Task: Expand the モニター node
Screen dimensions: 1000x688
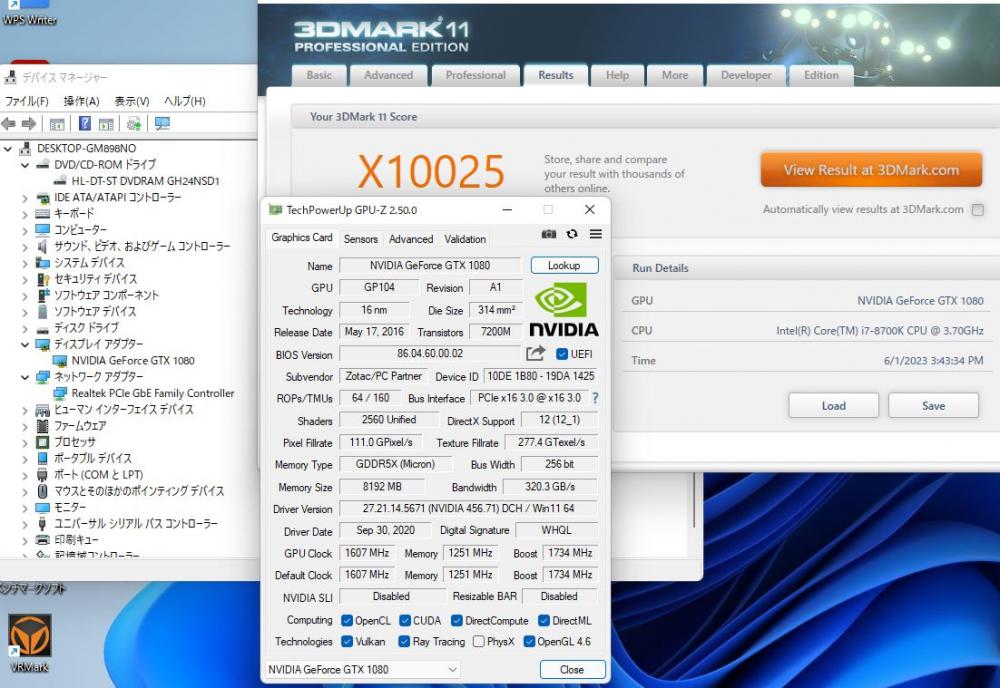Action: coord(25,508)
